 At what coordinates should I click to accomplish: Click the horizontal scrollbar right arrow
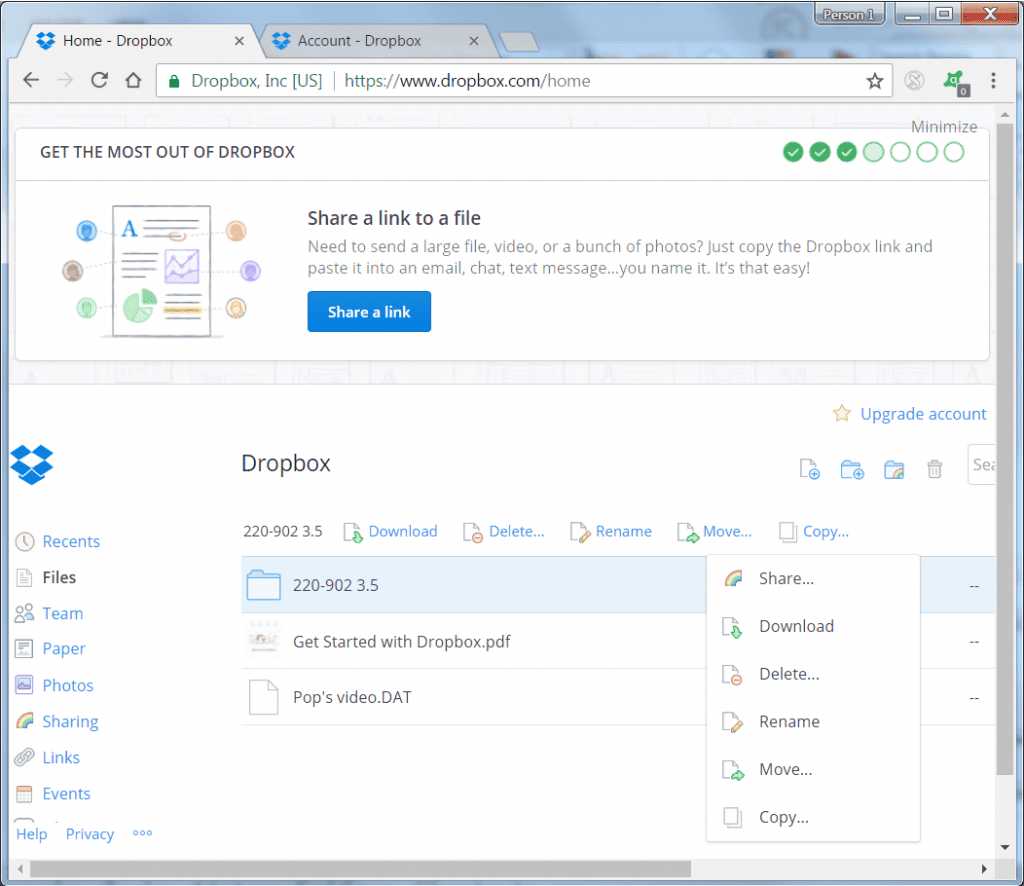coord(984,868)
